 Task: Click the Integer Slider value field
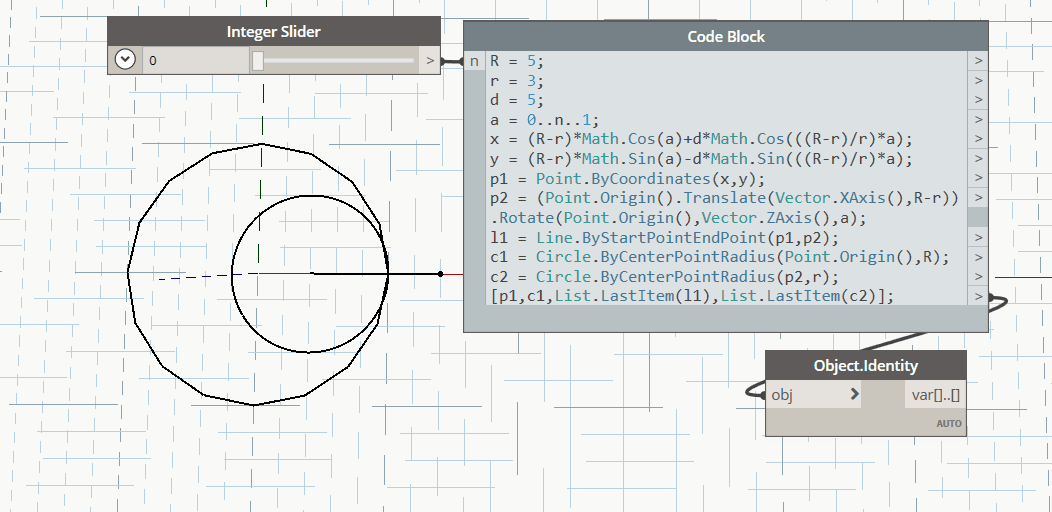pos(195,61)
